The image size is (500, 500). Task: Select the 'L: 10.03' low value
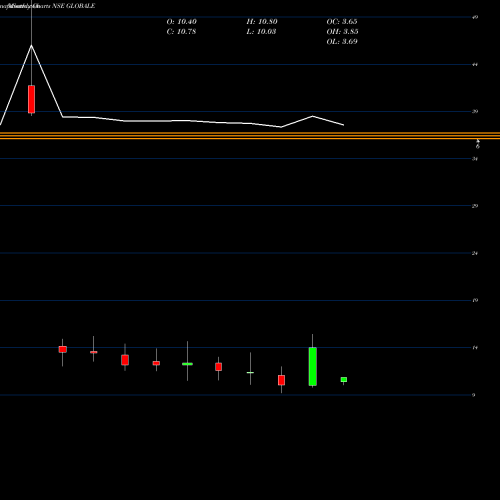tap(261, 32)
